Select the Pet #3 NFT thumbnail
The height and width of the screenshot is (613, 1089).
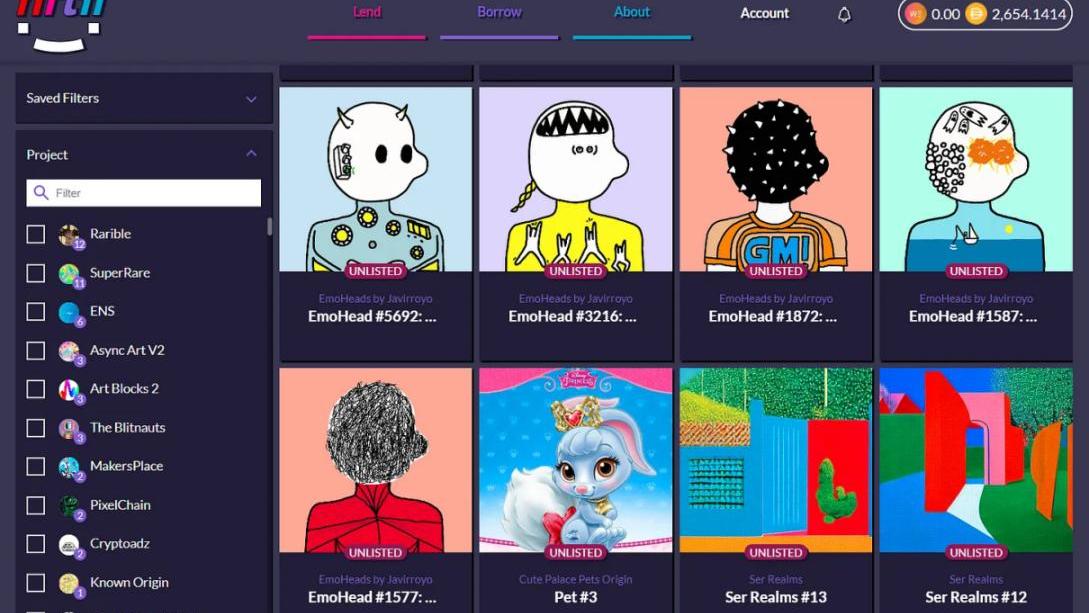576,460
